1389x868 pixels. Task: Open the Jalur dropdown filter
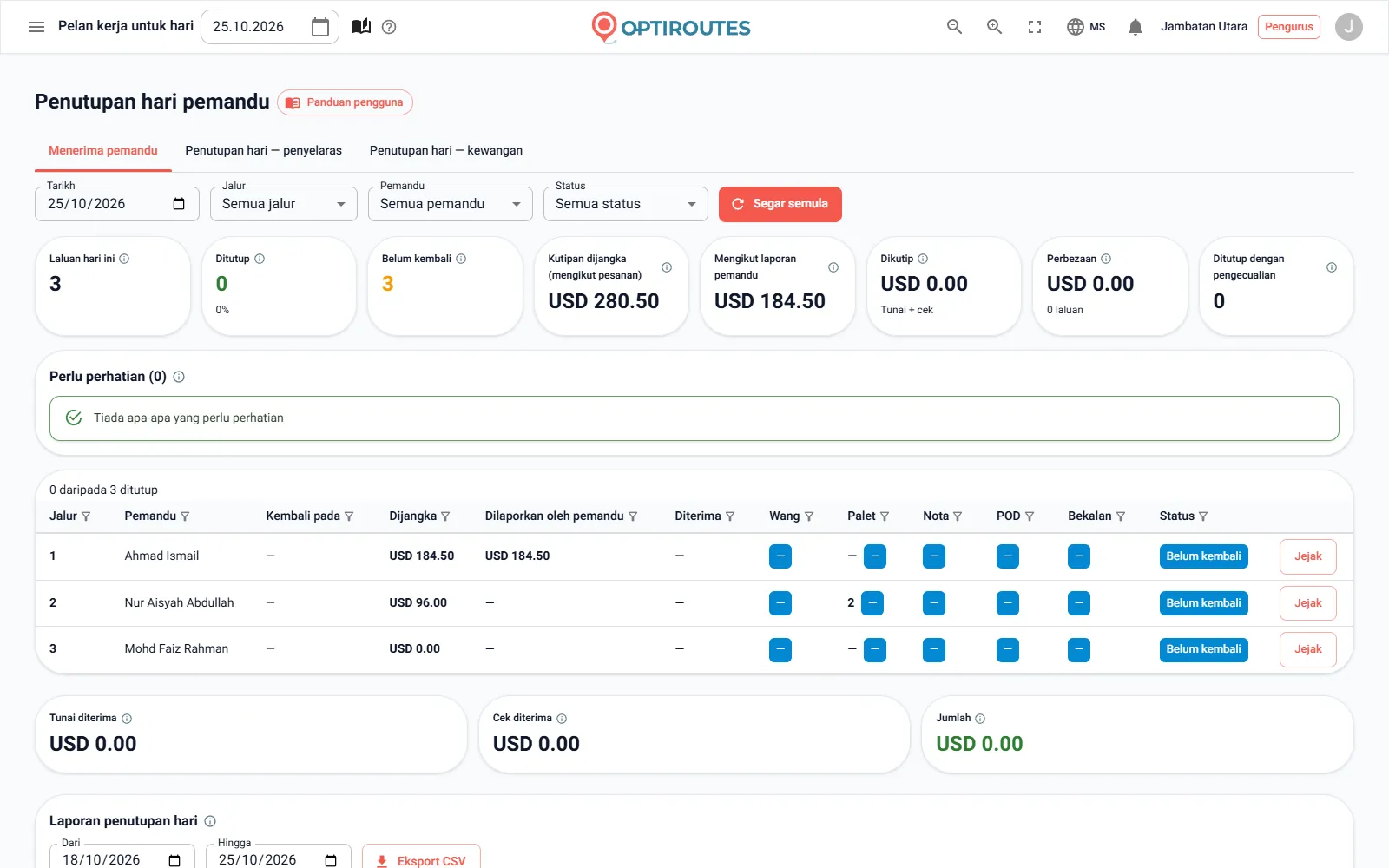click(x=284, y=204)
